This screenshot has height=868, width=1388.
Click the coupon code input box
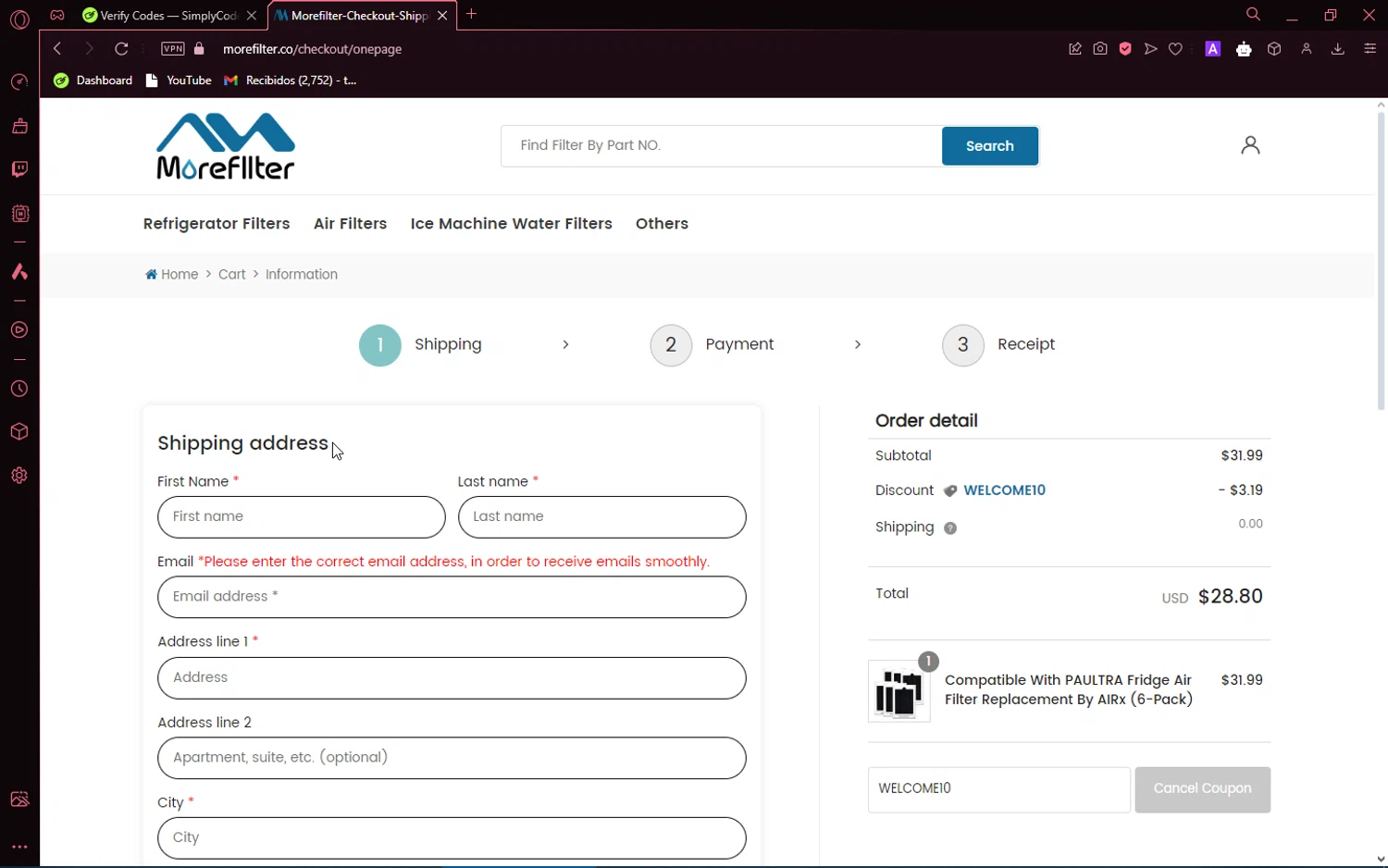pyautogui.click(x=999, y=789)
